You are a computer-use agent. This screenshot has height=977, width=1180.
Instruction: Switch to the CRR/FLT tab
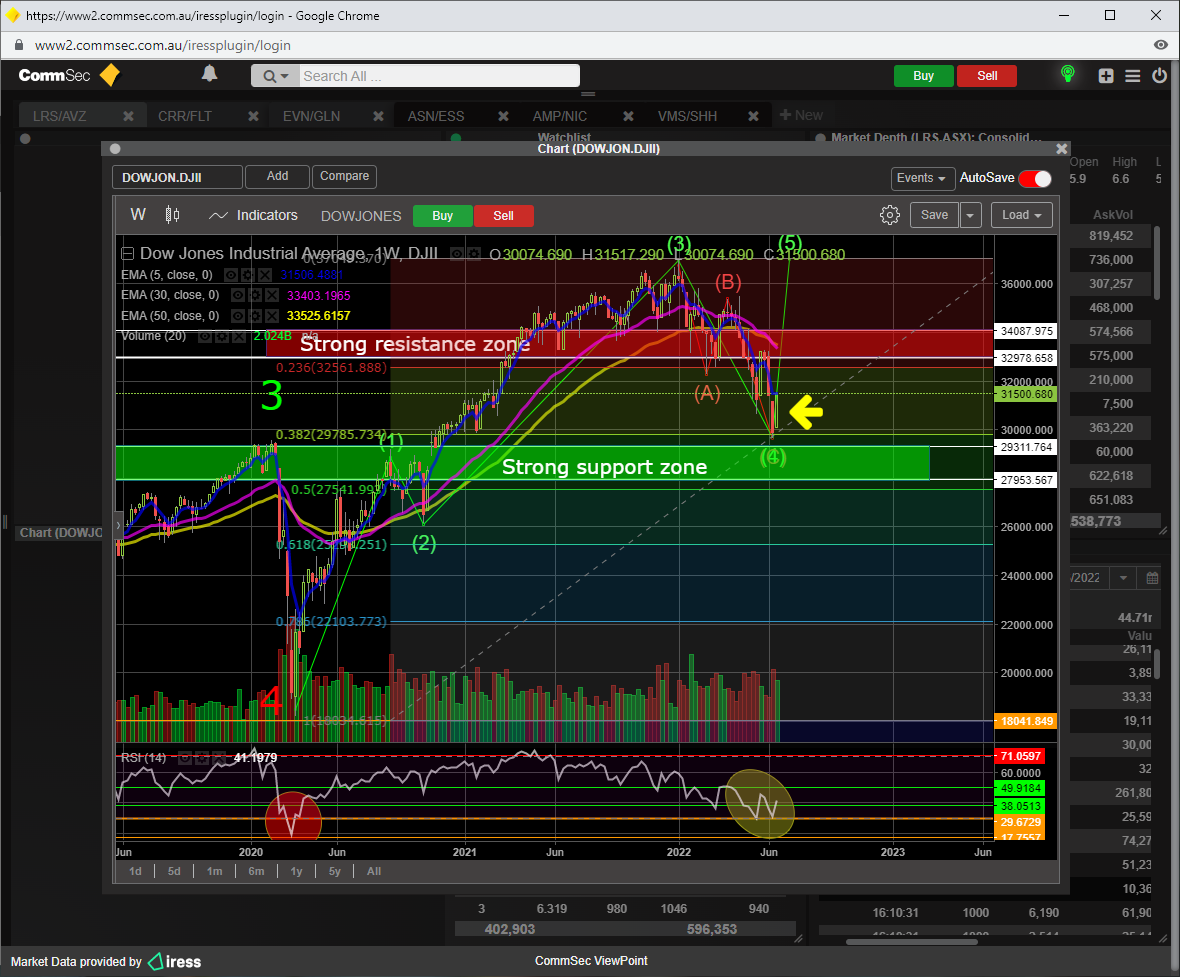(x=184, y=116)
